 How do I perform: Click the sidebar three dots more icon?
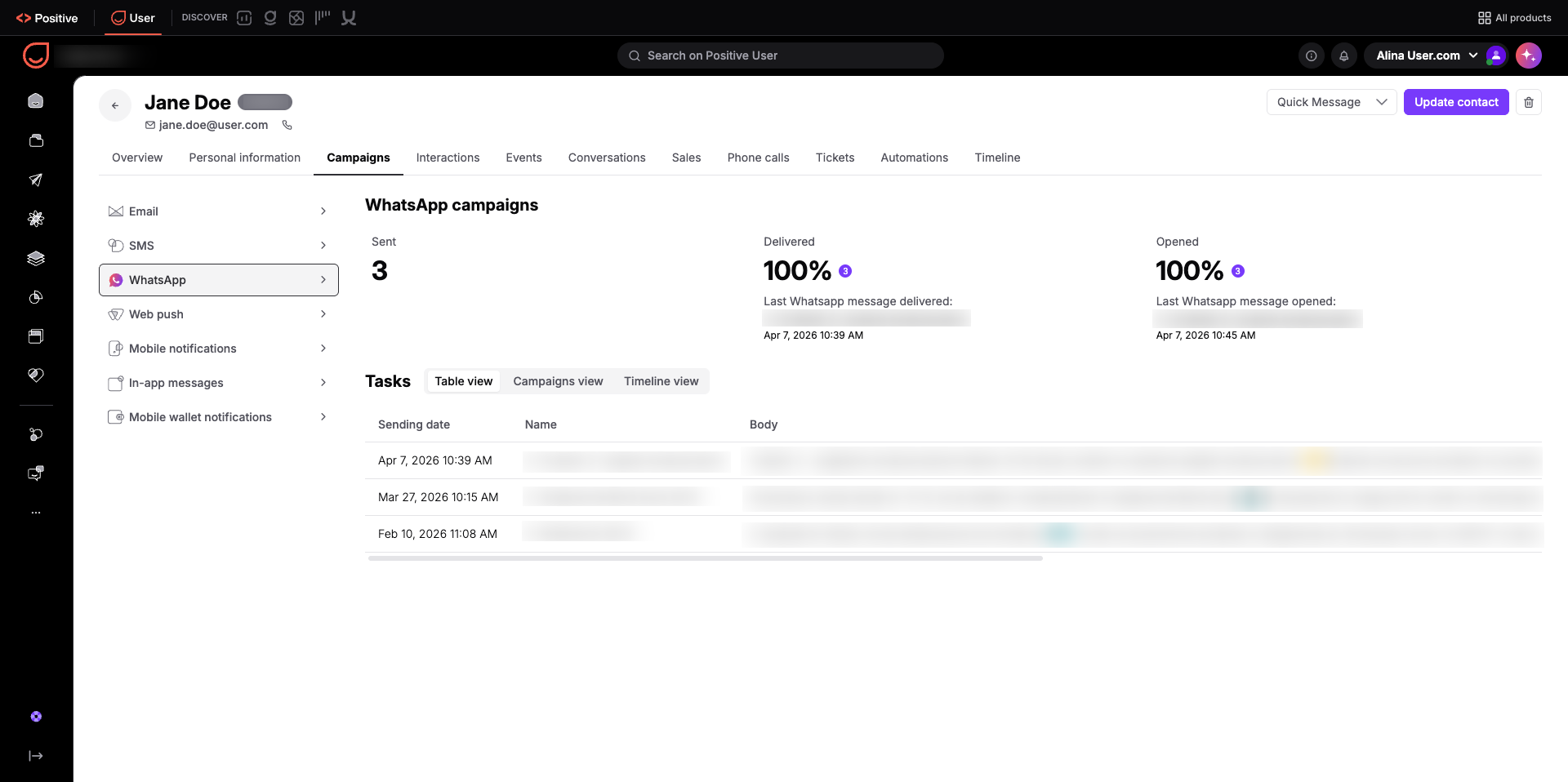point(36,513)
